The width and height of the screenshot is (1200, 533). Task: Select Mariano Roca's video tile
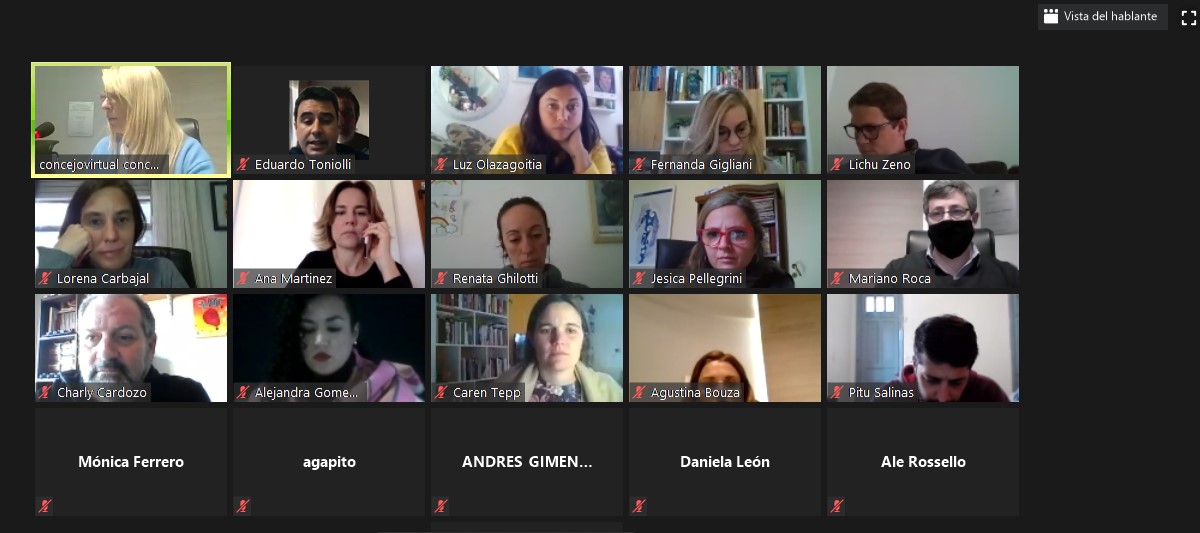[923, 234]
